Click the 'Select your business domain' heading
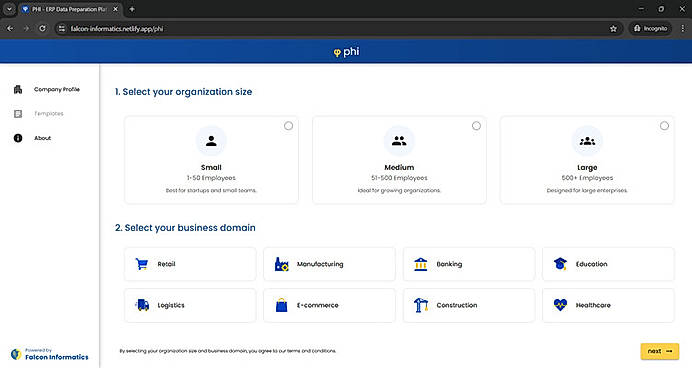692x368 pixels. pos(185,228)
